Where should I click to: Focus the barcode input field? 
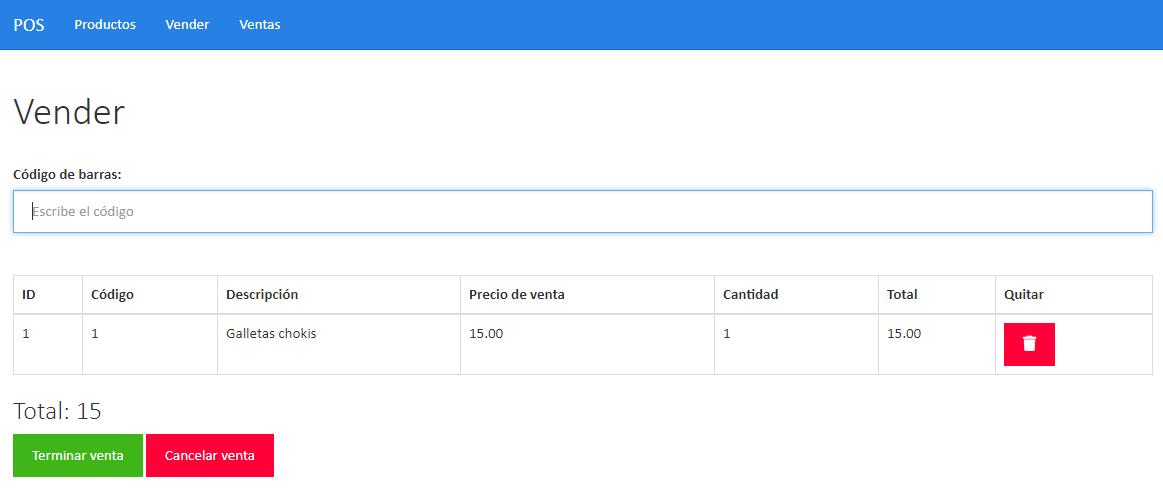[583, 212]
